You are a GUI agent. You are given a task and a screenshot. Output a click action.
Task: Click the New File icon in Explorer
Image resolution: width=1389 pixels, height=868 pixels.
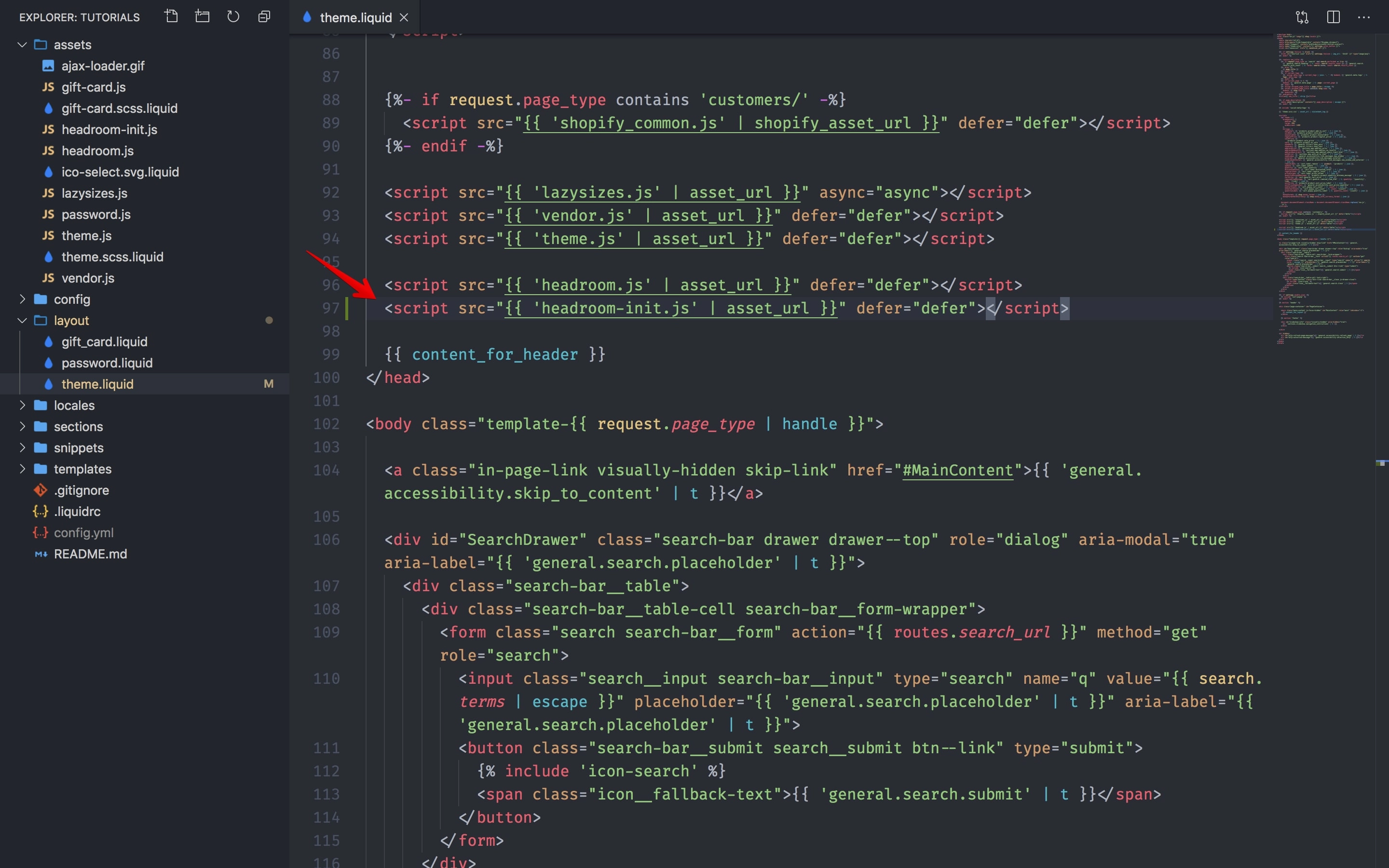[x=171, y=17]
